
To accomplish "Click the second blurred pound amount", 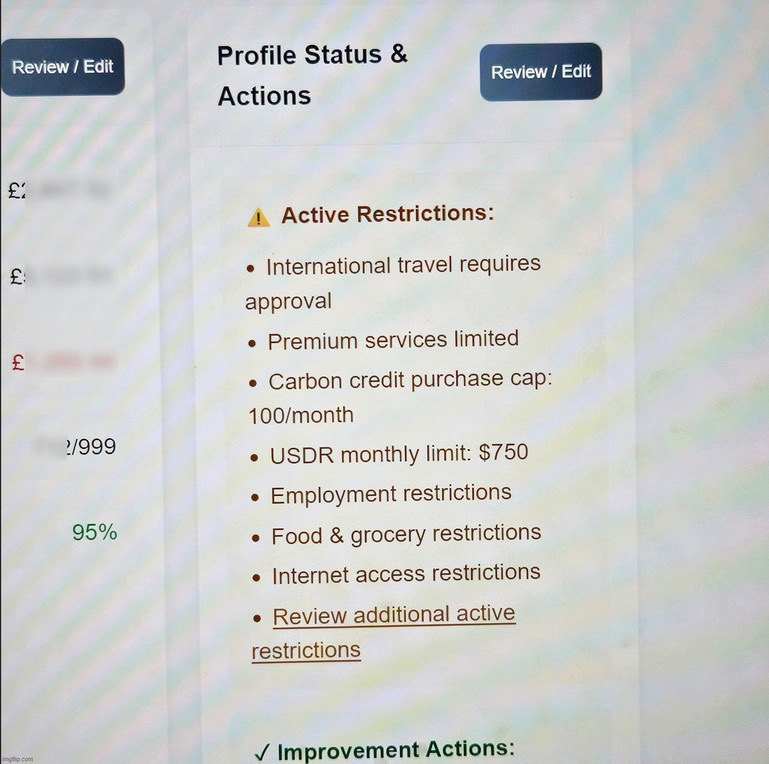I will point(61,277).
